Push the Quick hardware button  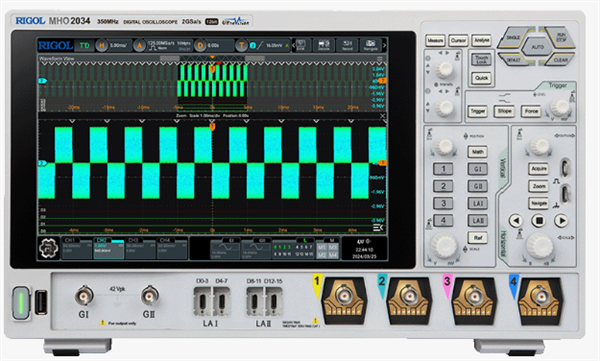tap(481, 78)
